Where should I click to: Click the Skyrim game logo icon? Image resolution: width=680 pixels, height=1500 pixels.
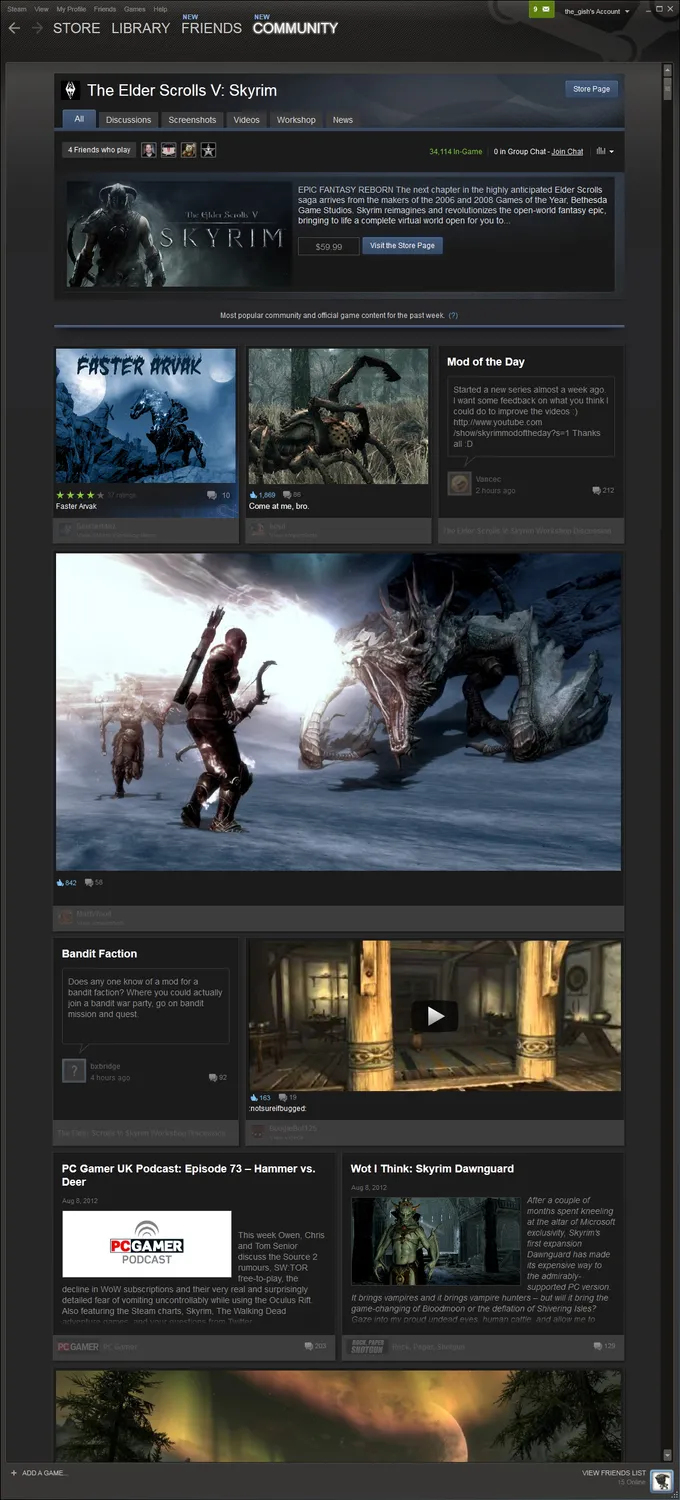70,90
